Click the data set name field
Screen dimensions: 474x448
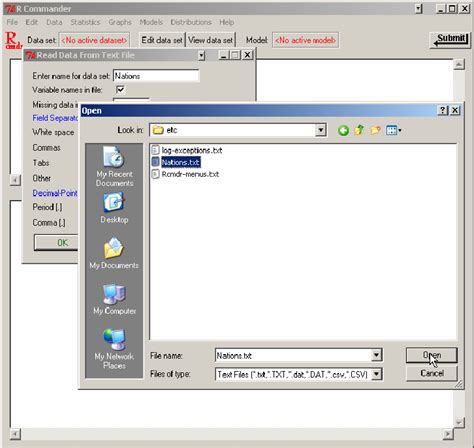pyautogui.click(x=156, y=76)
